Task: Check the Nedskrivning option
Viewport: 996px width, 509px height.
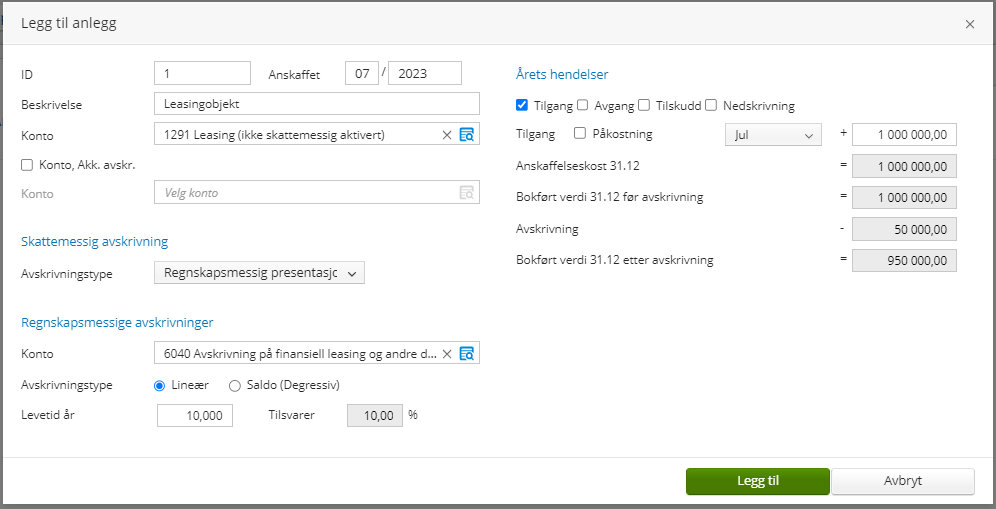Action: tap(711, 105)
